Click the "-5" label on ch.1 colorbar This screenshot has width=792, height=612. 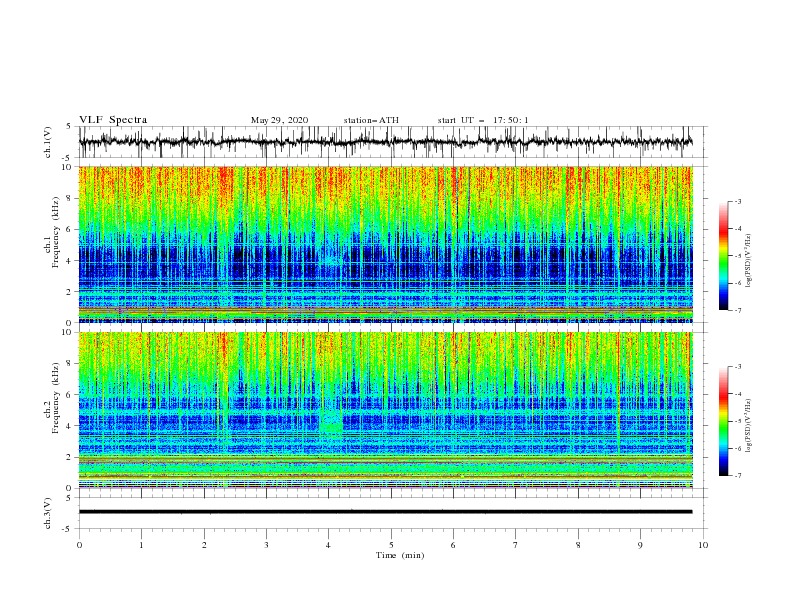pyautogui.click(x=737, y=256)
